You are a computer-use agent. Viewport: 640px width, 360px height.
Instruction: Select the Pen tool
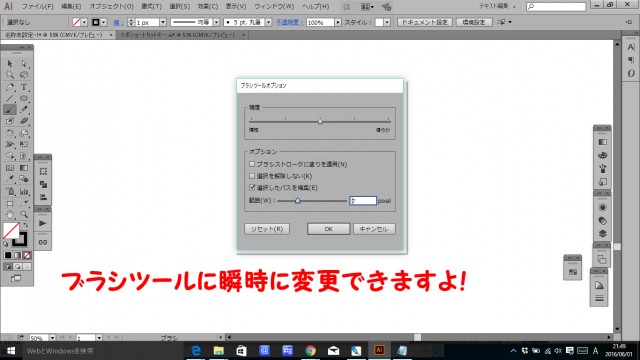point(10,87)
